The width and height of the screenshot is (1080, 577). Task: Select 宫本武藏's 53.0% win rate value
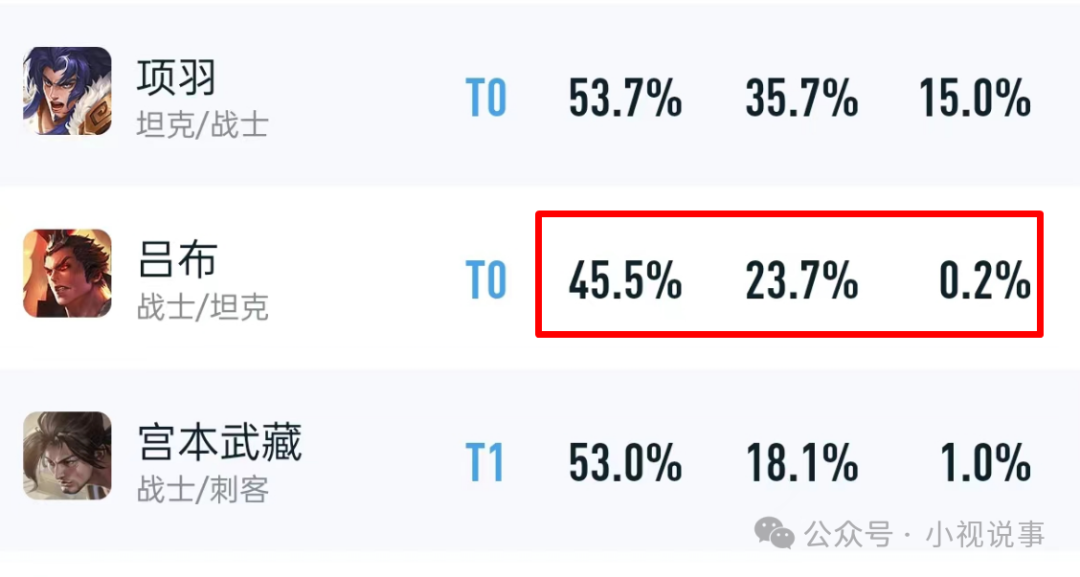point(625,462)
